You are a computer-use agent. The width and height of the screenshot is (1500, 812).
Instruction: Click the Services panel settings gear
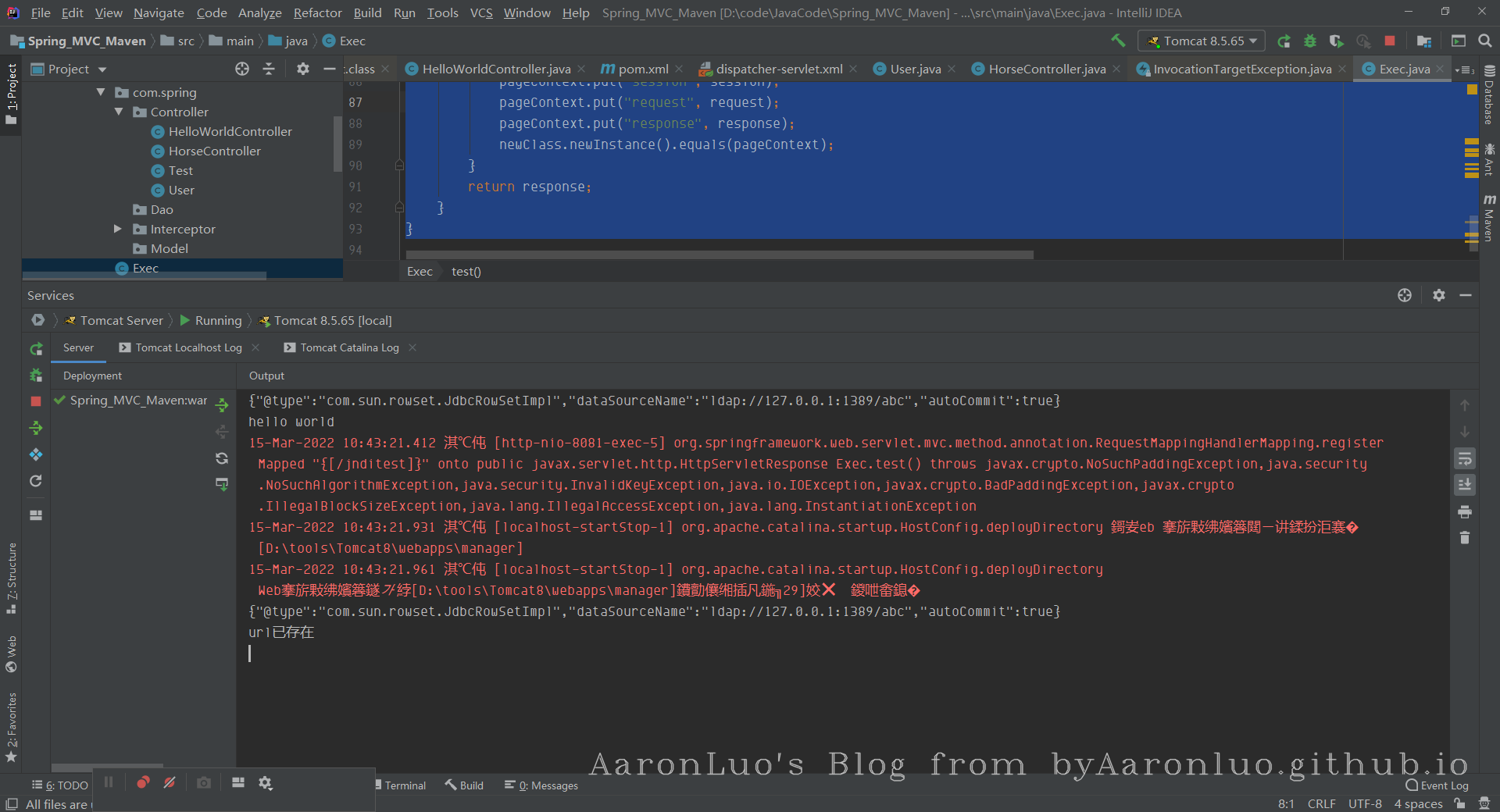pyautogui.click(x=1439, y=295)
